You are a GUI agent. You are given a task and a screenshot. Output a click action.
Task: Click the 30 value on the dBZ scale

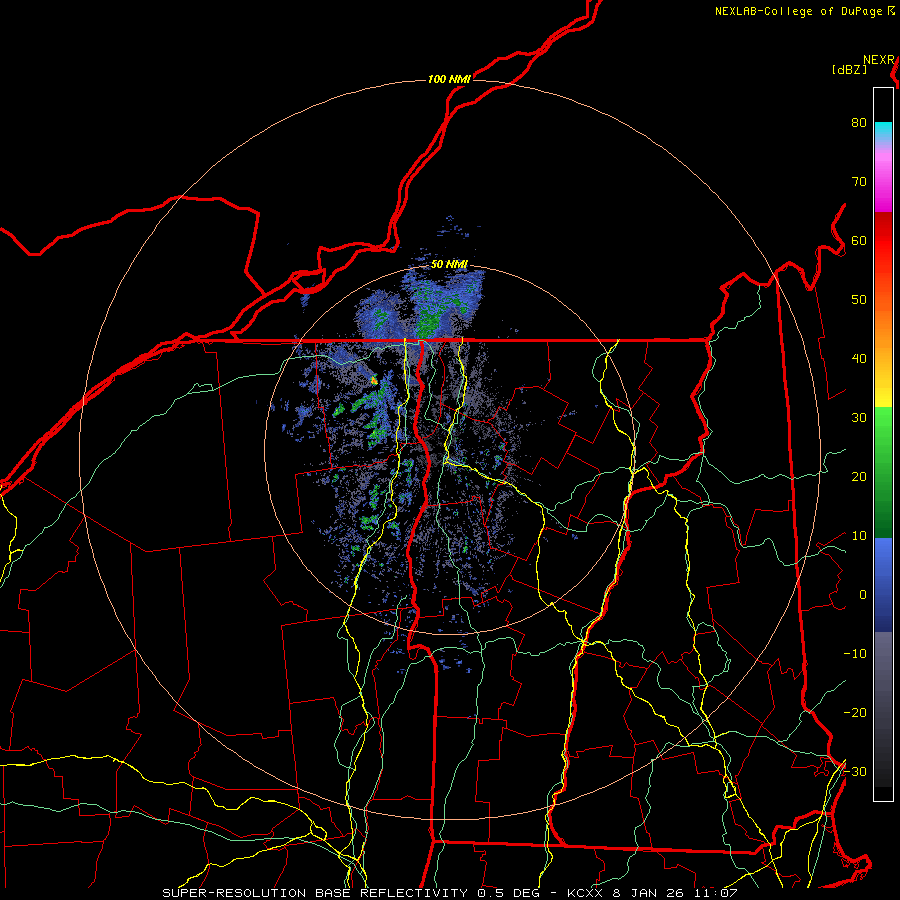click(x=859, y=418)
